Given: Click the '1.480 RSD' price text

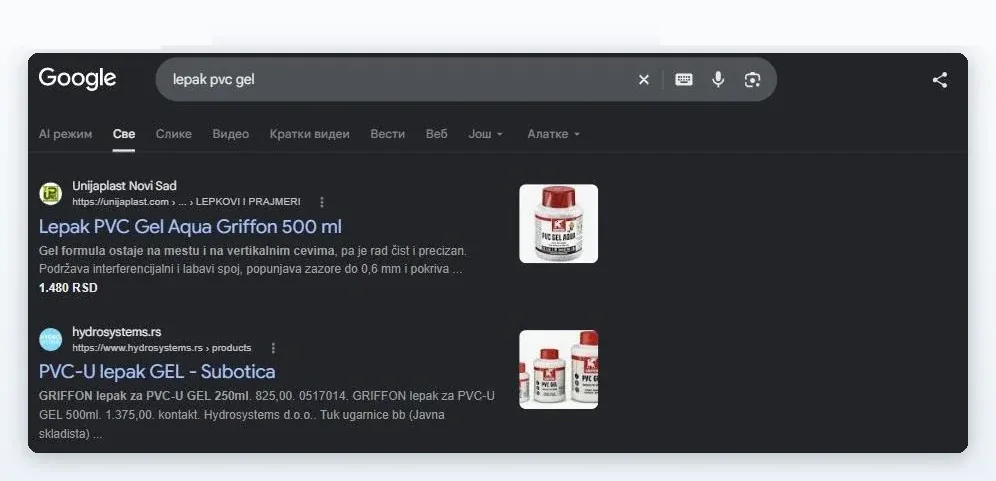Looking at the screenshot, I should (x=68, y=288).
